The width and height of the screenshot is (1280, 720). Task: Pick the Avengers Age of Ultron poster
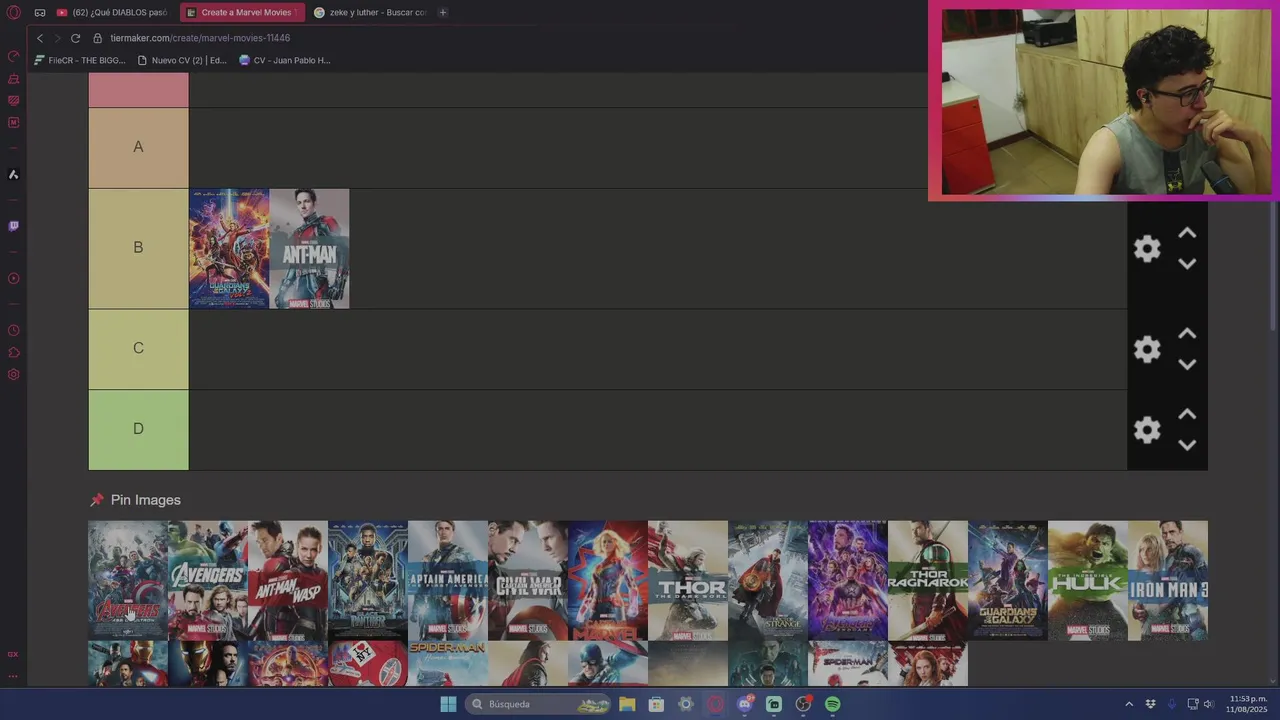(128, 580)
